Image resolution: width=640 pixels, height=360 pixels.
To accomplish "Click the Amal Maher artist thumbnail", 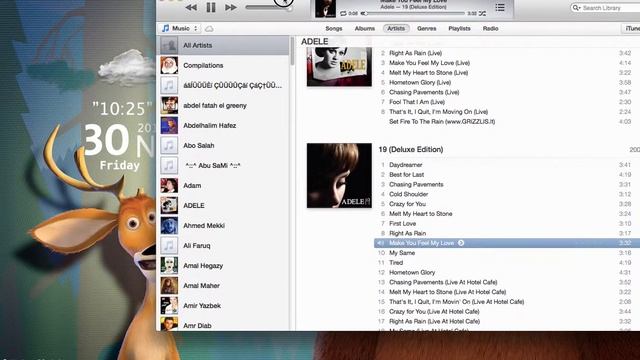I will tap(169, 285).
